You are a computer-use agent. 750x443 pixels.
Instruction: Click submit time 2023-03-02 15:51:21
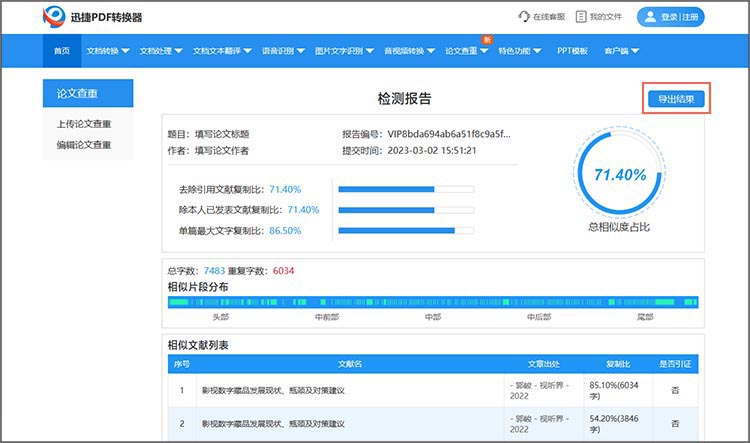(x=432, y=150)
